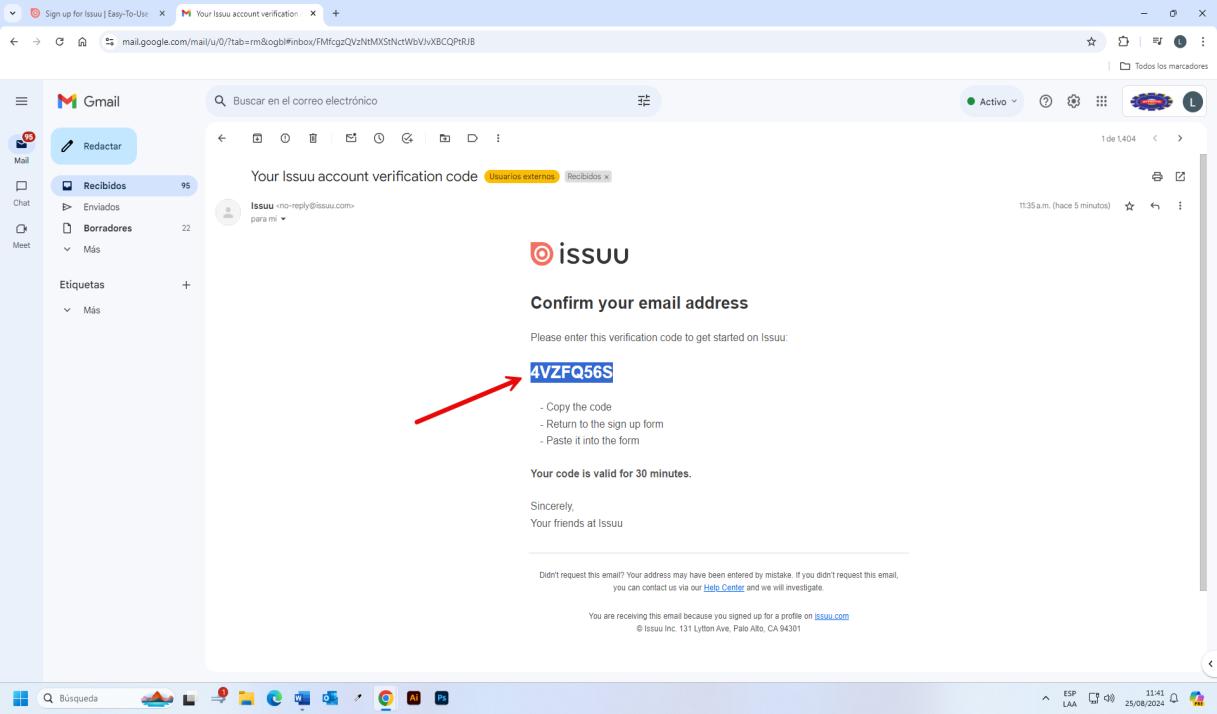Open the Help Center link
1217x714 pixels.
(x=724, y=588)
